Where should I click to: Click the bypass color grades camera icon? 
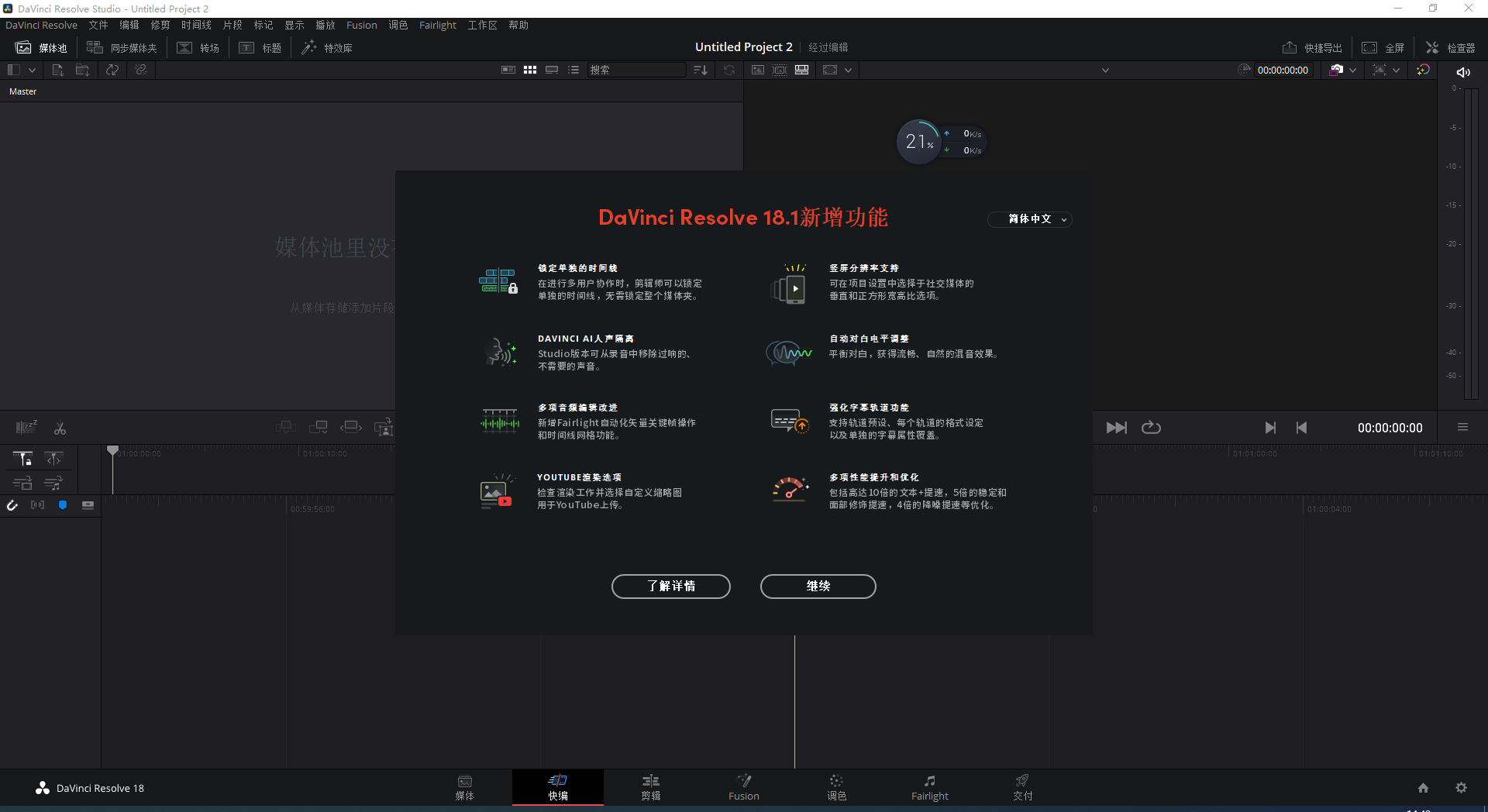pos(1336,70)
